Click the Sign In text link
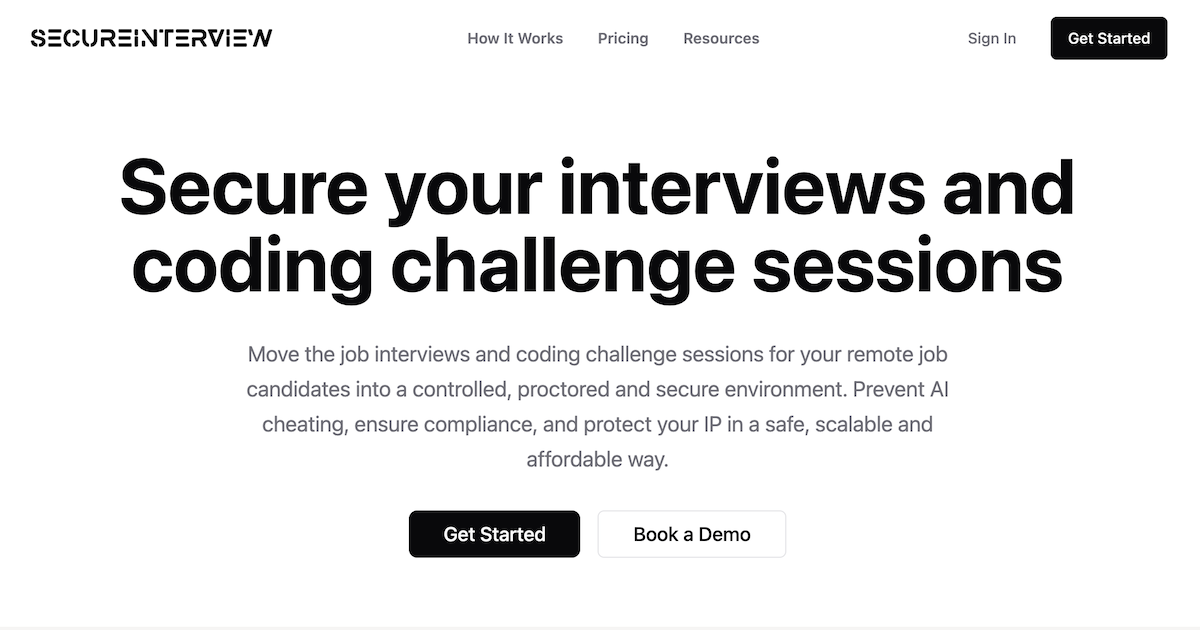 (991, 38)
